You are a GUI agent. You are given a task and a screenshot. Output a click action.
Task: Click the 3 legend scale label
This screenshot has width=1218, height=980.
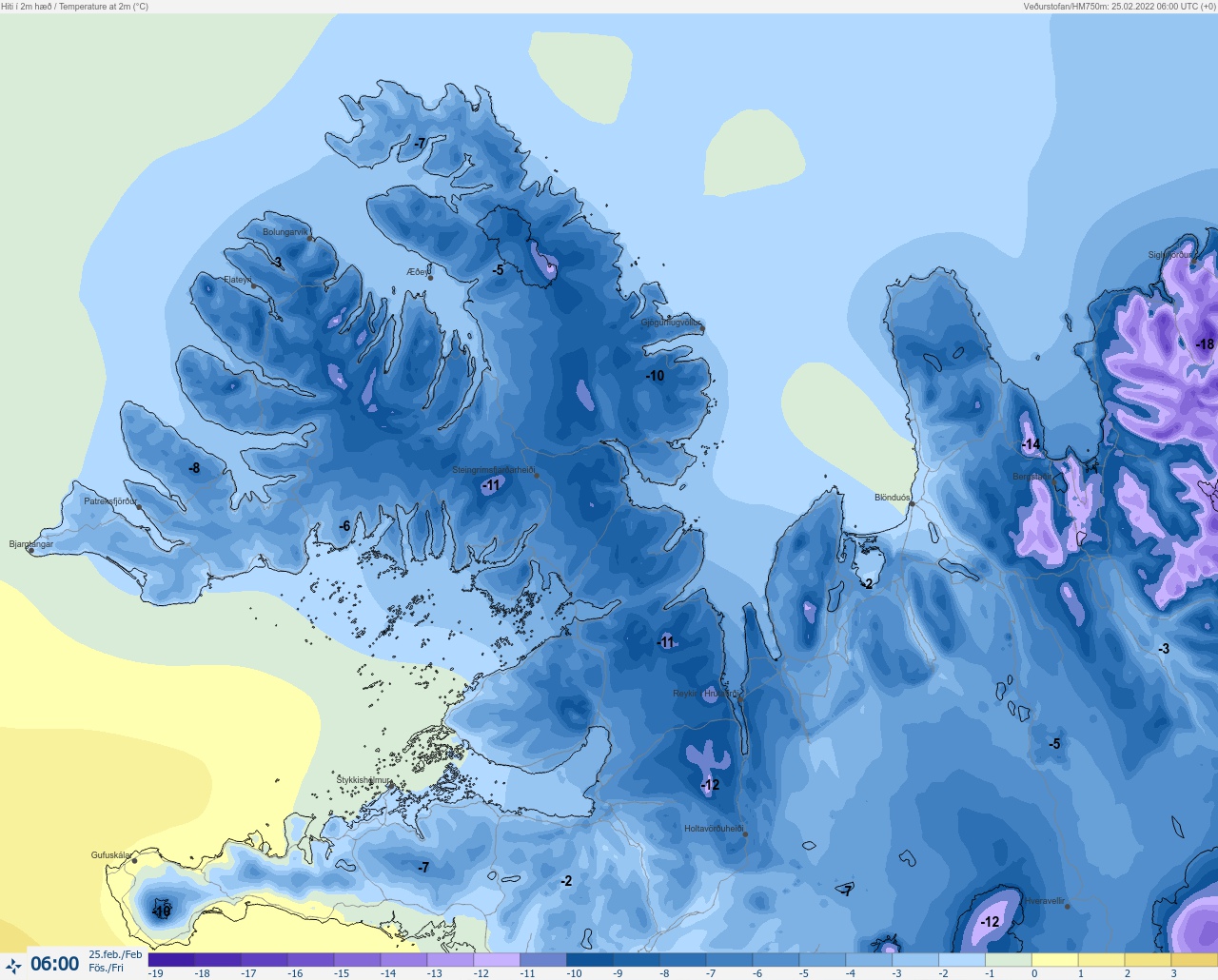(x=1173, y=973)
